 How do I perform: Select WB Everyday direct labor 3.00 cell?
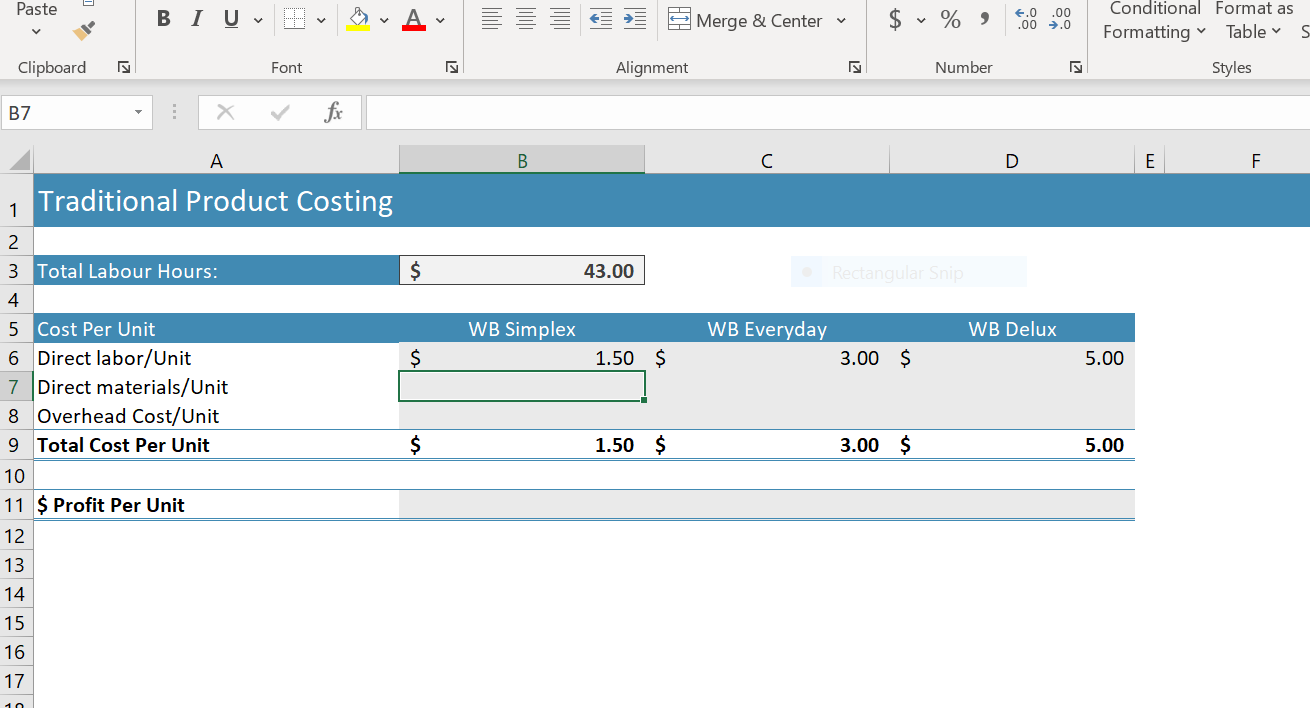767,357
